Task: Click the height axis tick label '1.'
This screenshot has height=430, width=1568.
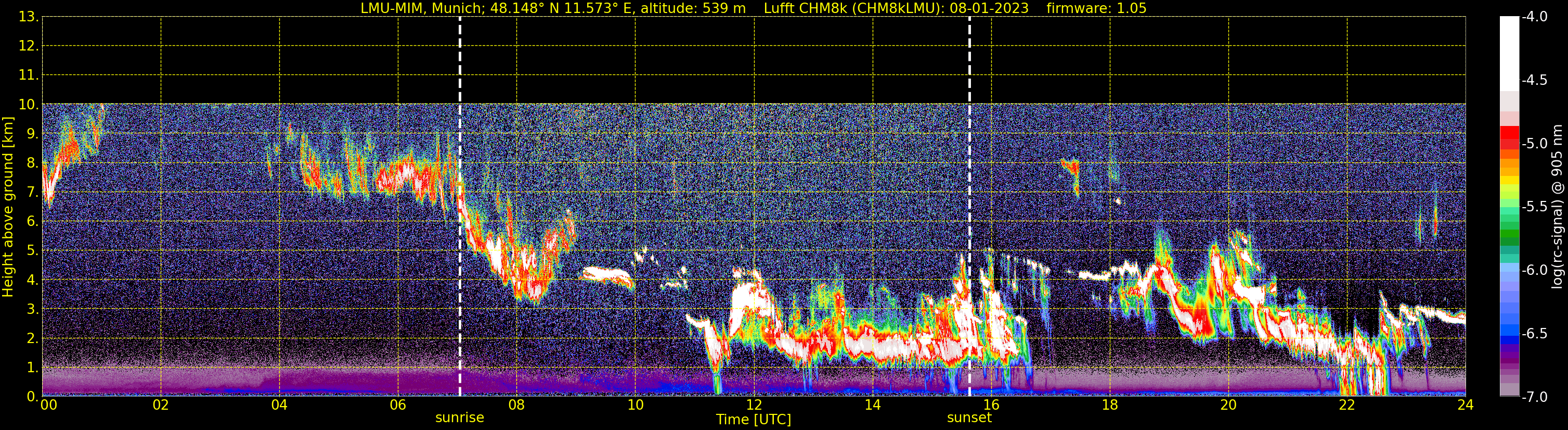Action: pyautogui.click(x=32, y=368)
